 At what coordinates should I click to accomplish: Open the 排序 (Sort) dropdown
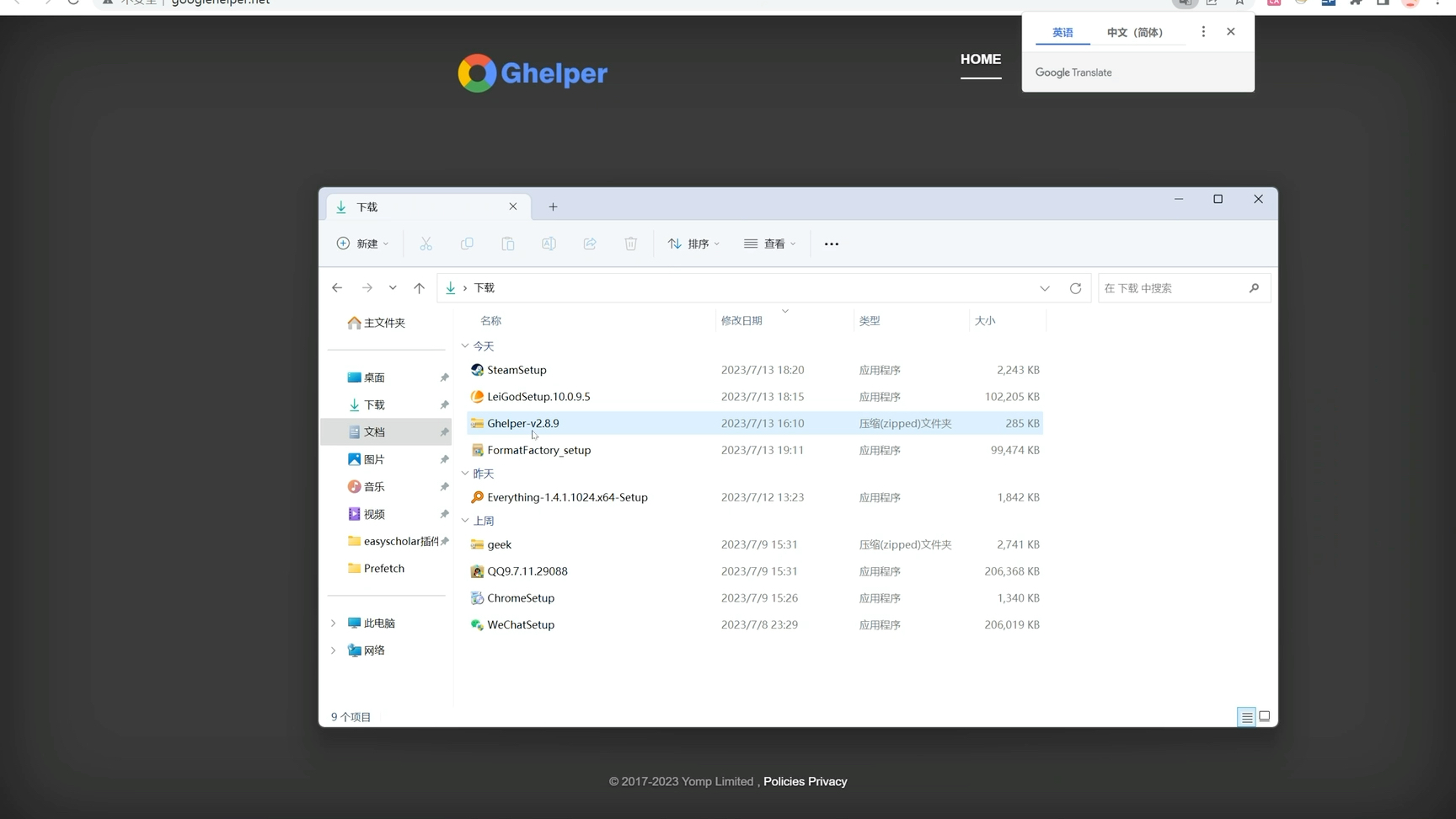693,244
